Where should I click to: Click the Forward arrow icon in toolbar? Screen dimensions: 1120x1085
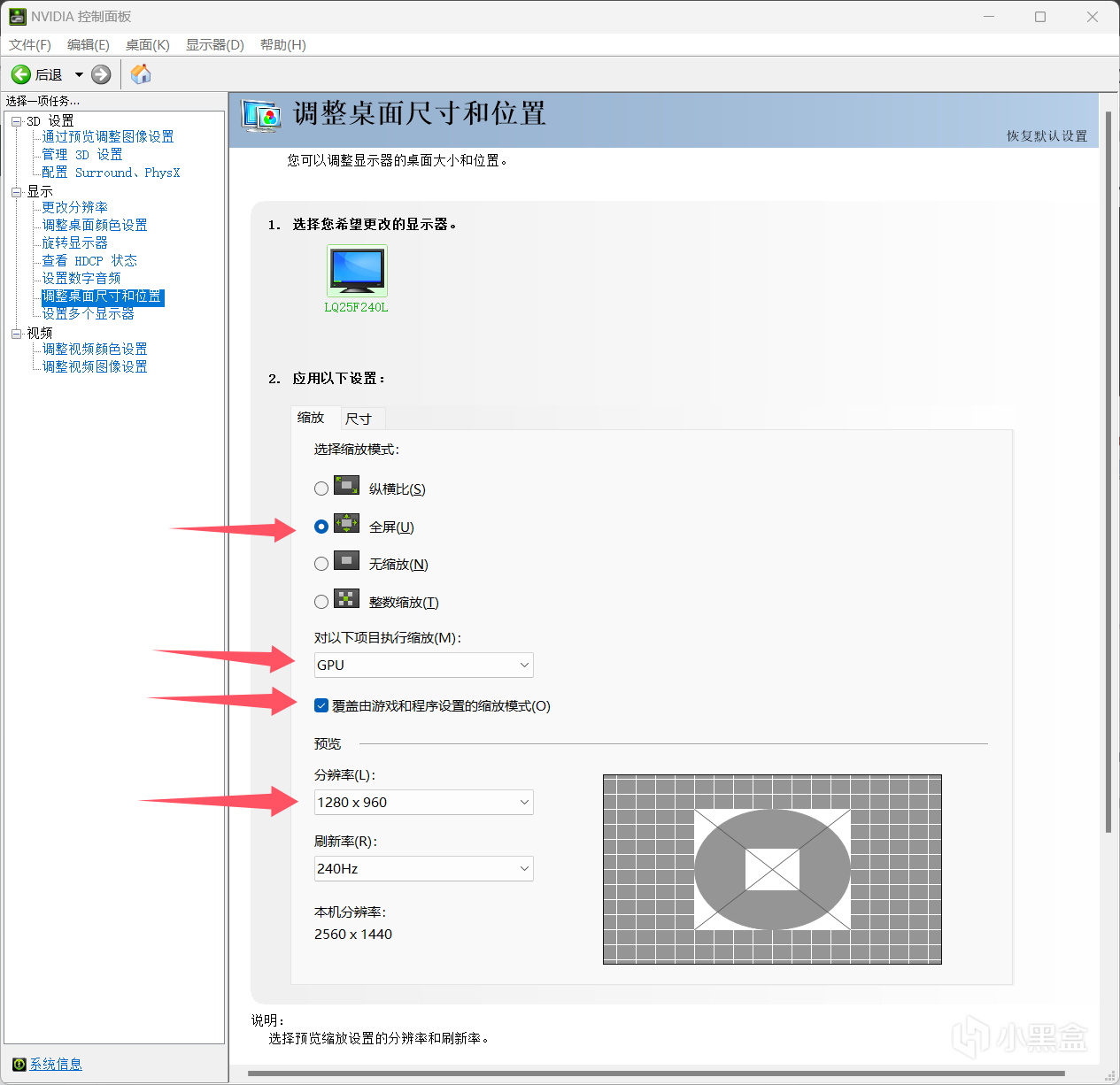102,74
